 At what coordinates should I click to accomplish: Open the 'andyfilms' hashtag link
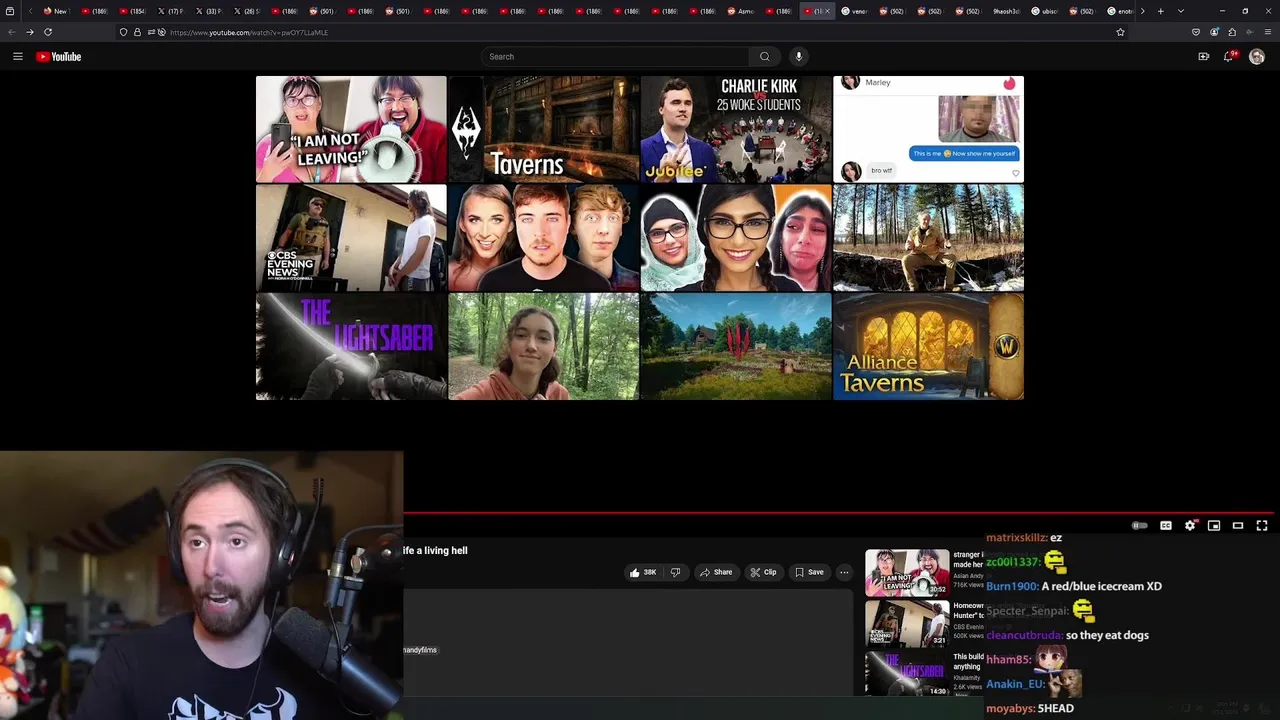(420, 650)
